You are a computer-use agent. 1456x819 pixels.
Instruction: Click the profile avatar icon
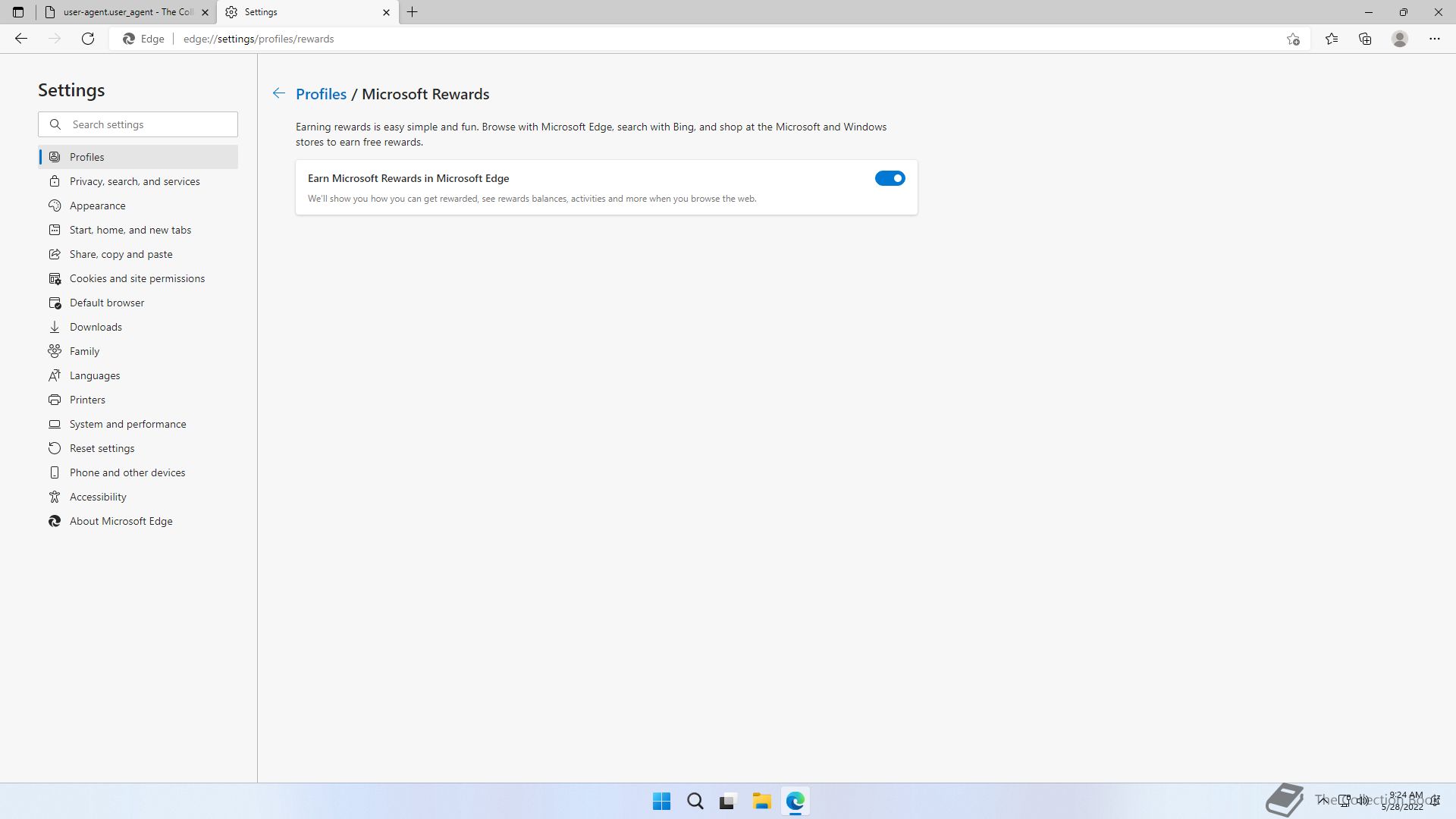tap(1400, 39)
